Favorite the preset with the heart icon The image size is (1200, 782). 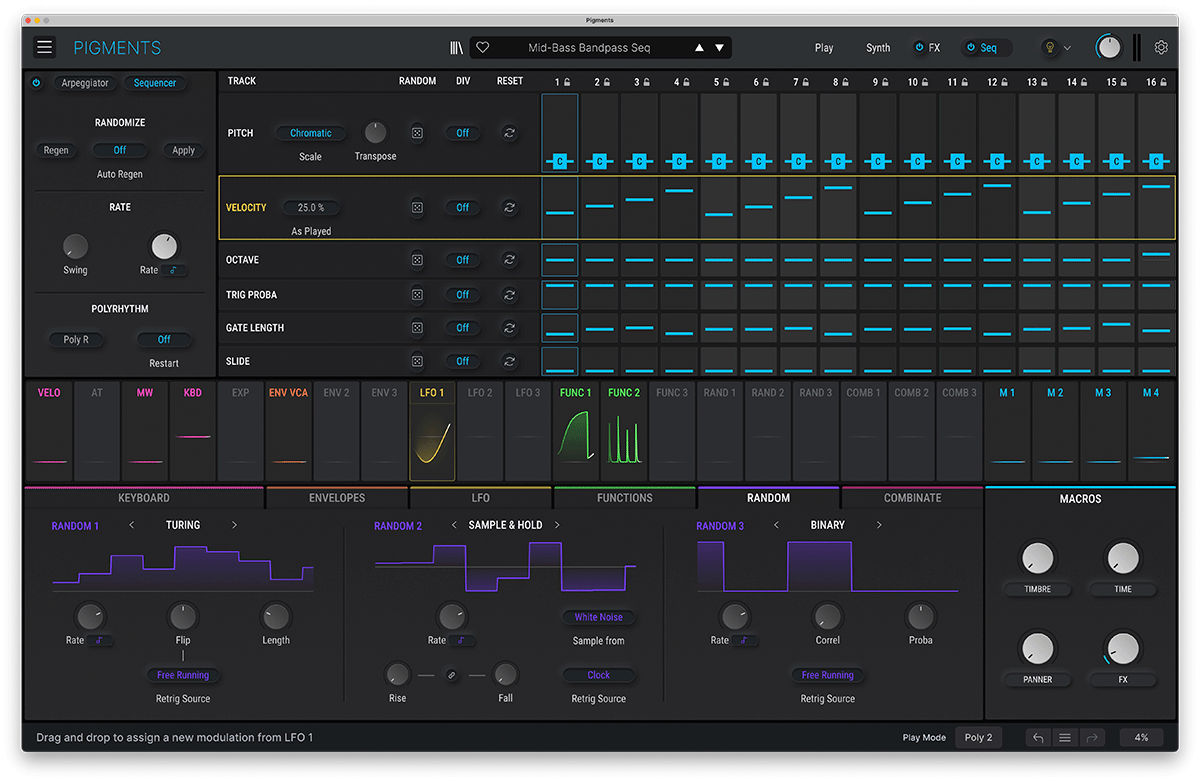[482, 48]
